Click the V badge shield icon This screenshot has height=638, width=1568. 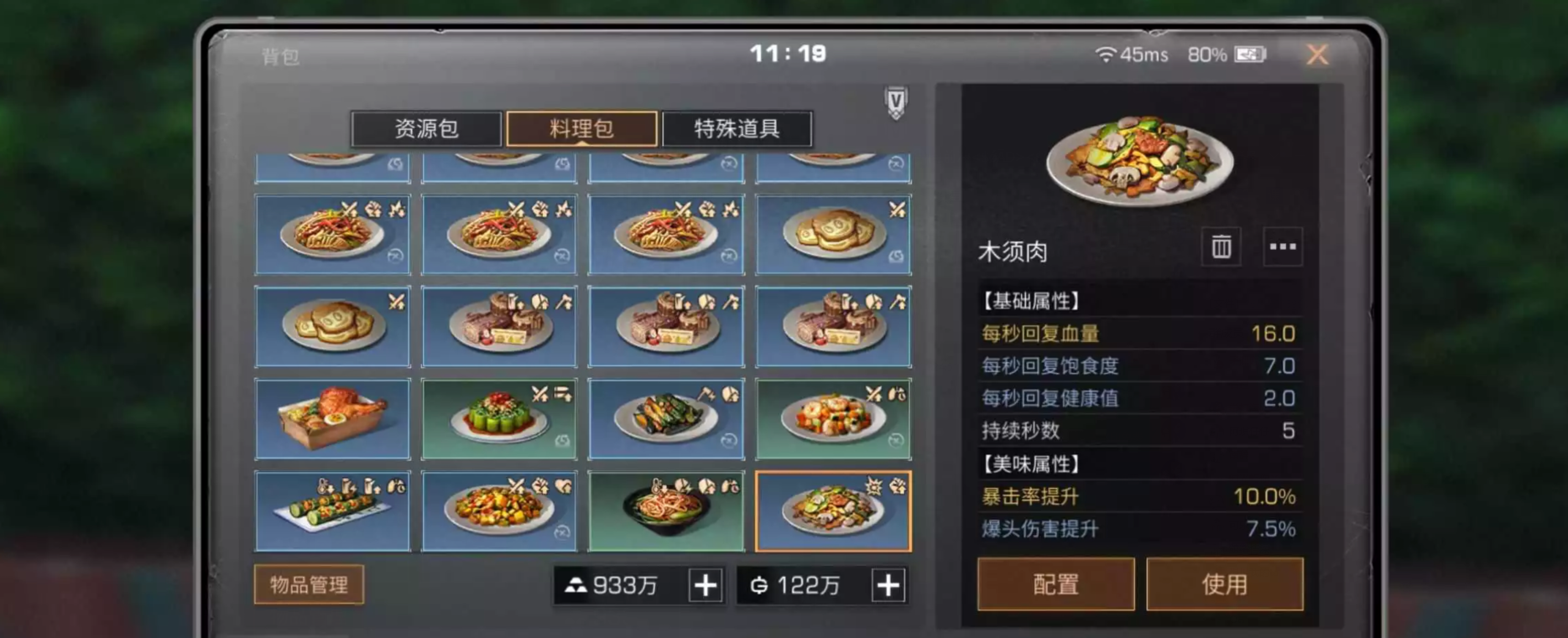[896, 103]
